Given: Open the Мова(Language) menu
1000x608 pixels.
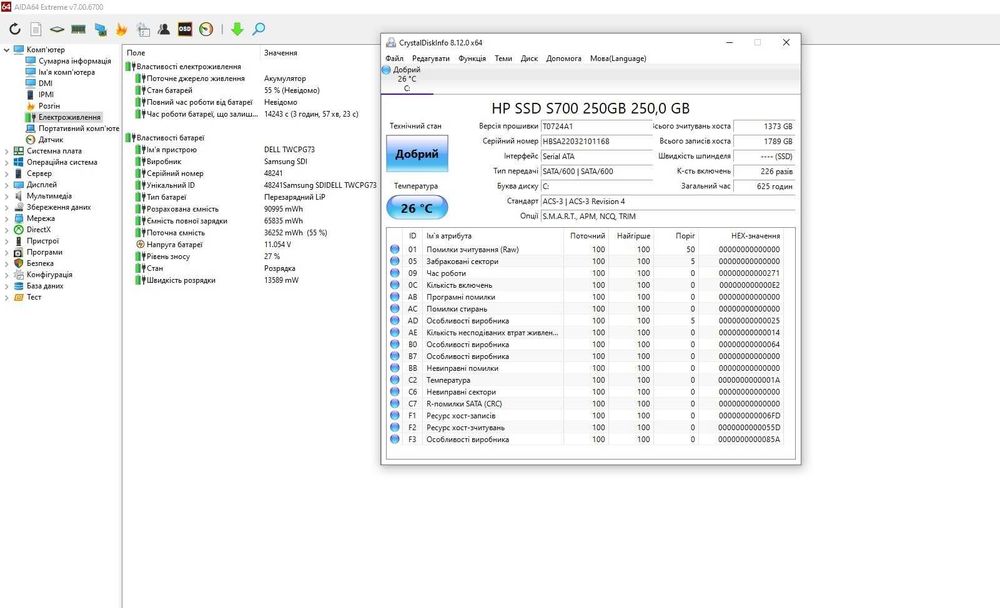Looking at the screenshot, I should click(618, 58).
